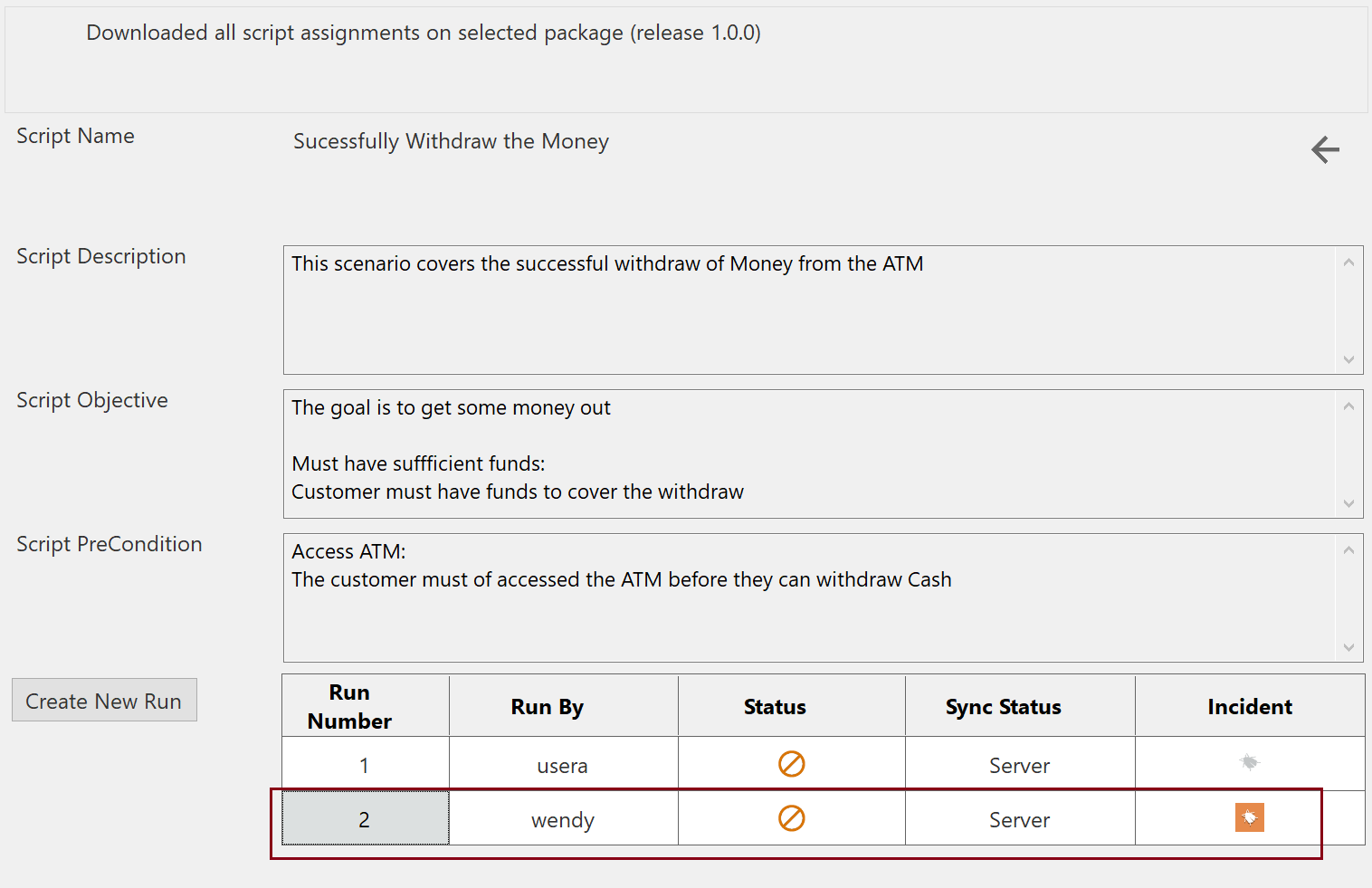Click the back arrow icon

(x=1325, y=149)
